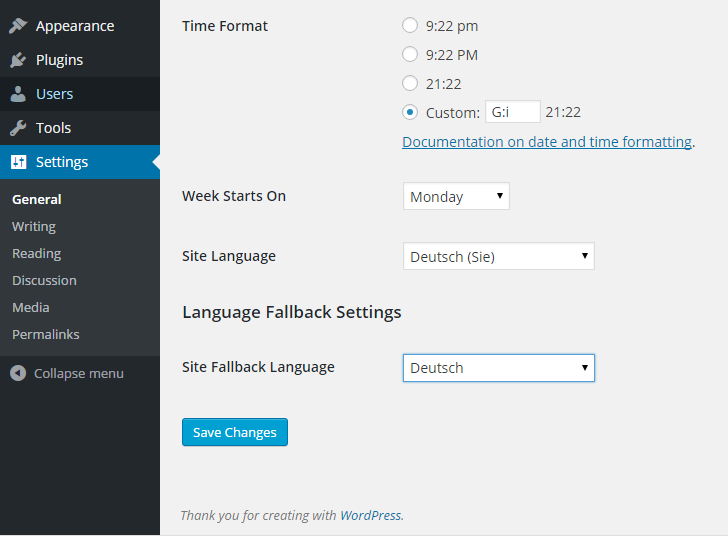Click the Settings sliders icon

19,162
